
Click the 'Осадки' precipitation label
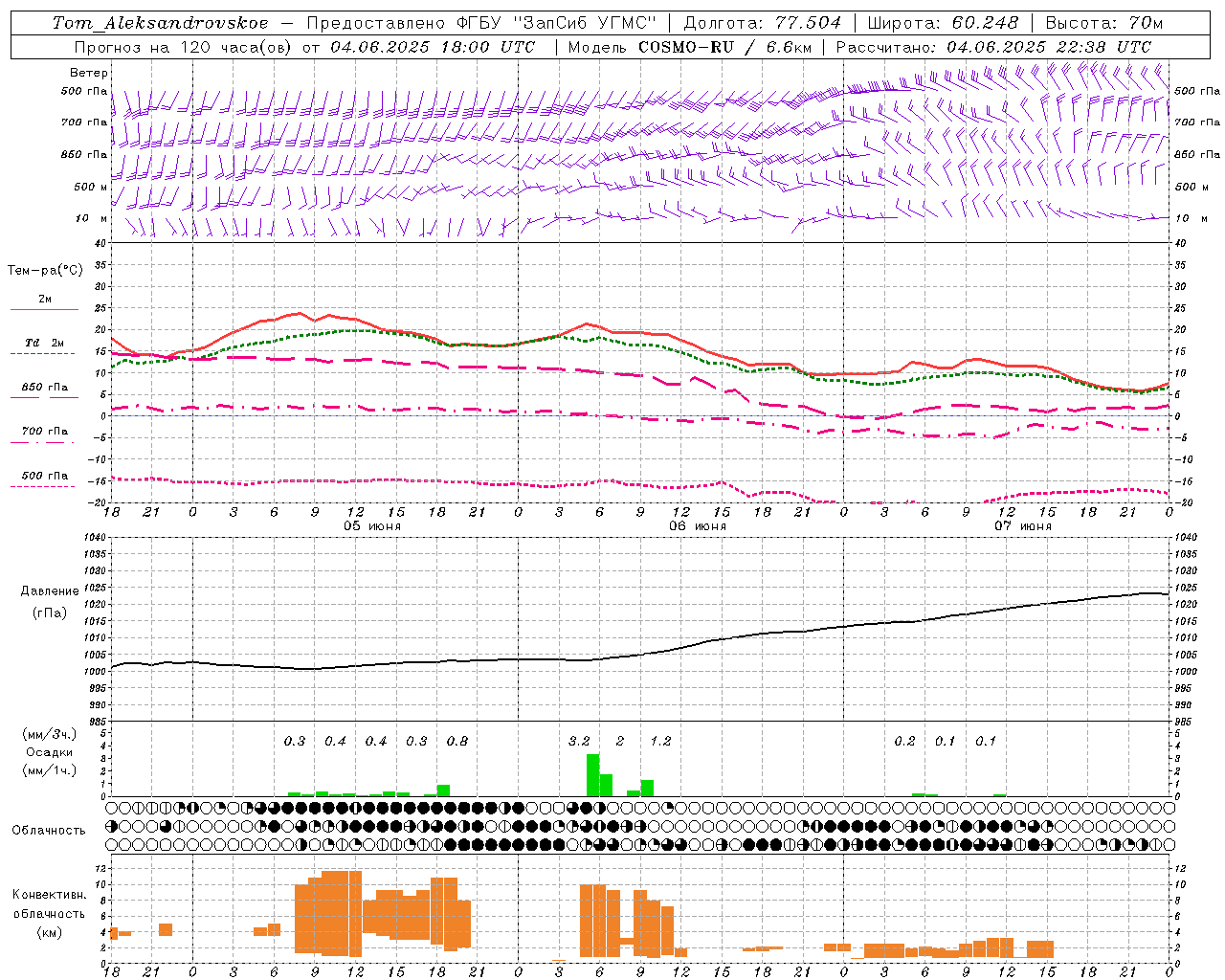coord(49,752)
